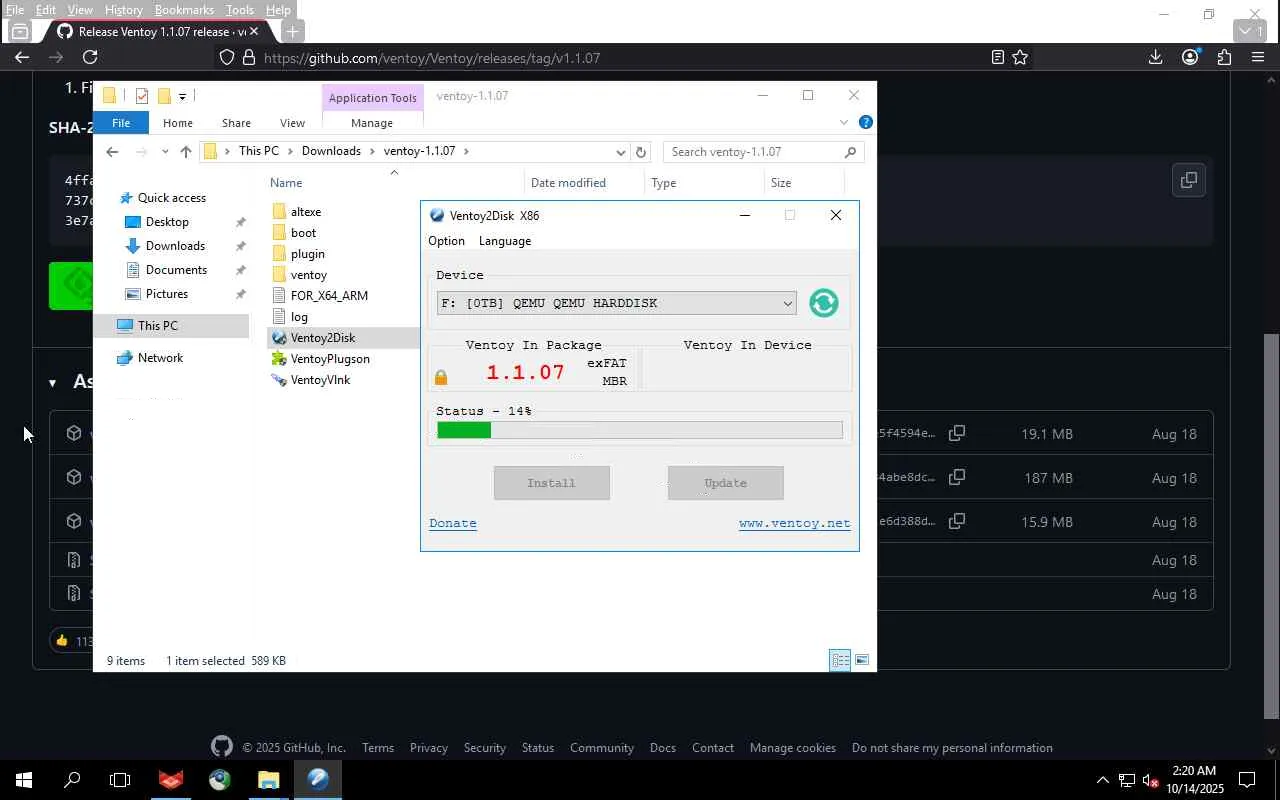This screenshot has width=1280, height=800.
Task: Copy the hash of the 15.9 MB asset
Action: 957,521
